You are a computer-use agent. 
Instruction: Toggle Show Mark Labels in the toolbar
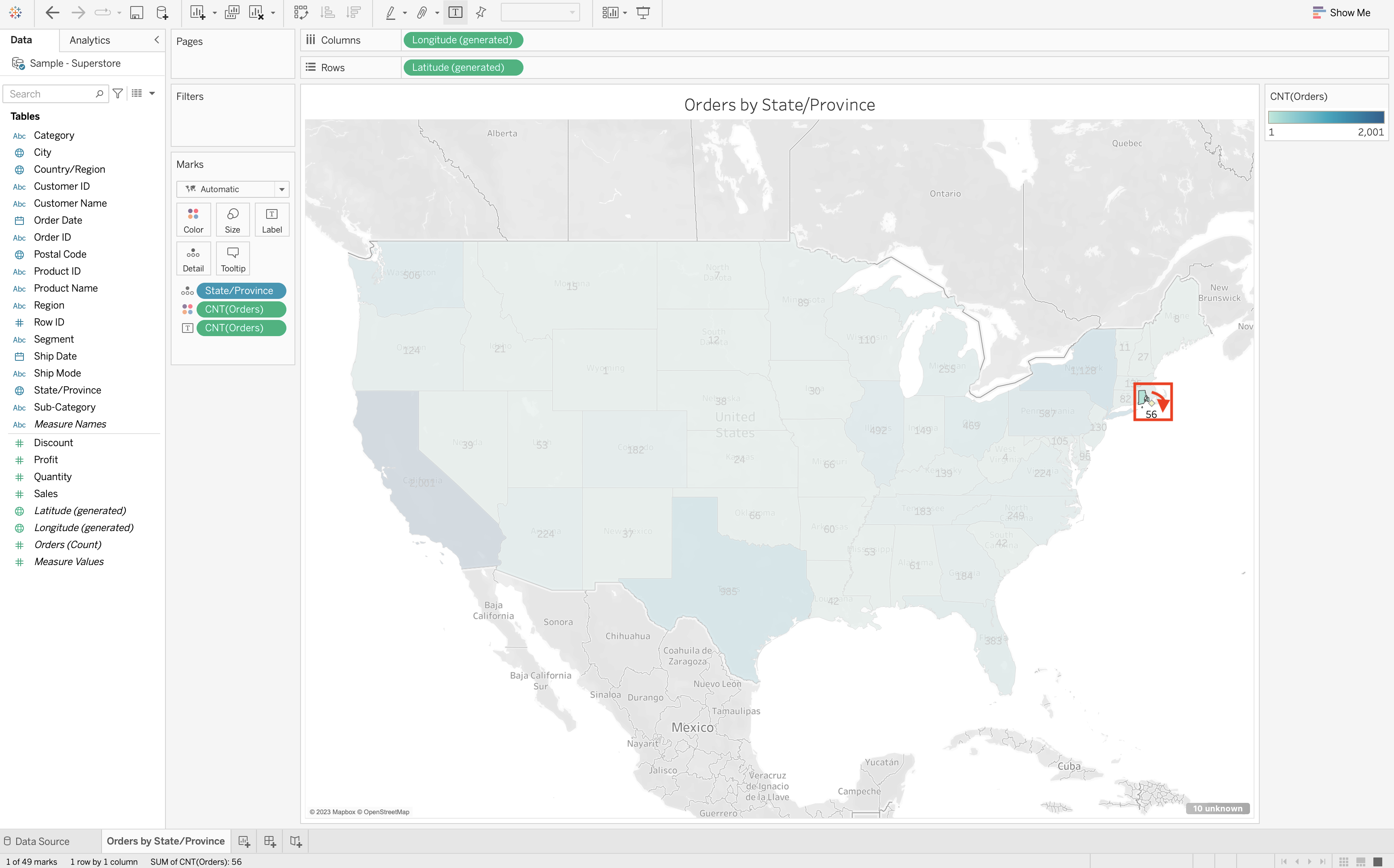pyautogui.click(x=455, y=12)
